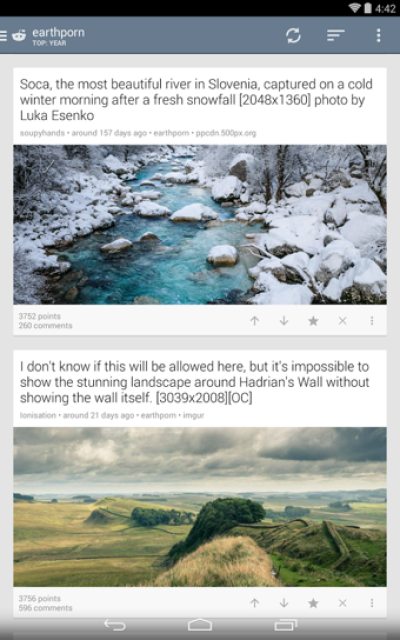This screenshot has height=640, width=400.
Task: Open the sort options icon
Action: 336,36
